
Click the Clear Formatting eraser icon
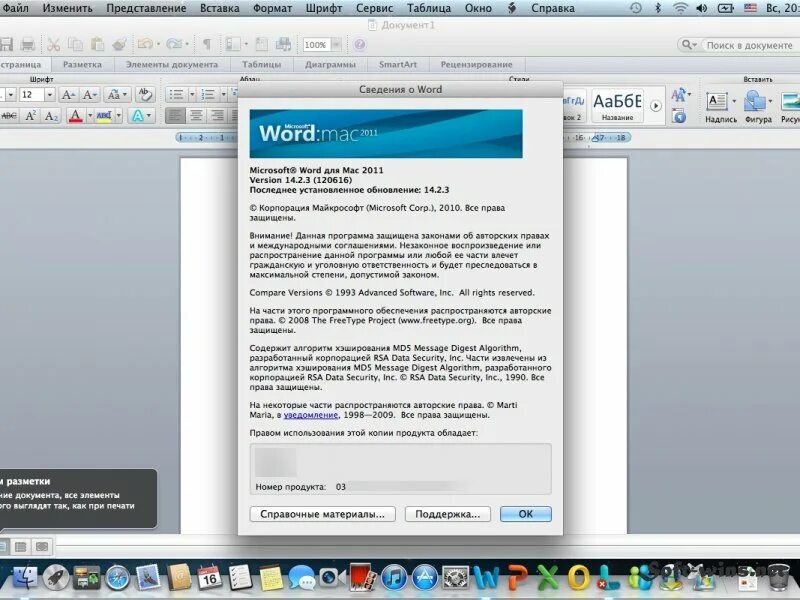pos(145,95)
